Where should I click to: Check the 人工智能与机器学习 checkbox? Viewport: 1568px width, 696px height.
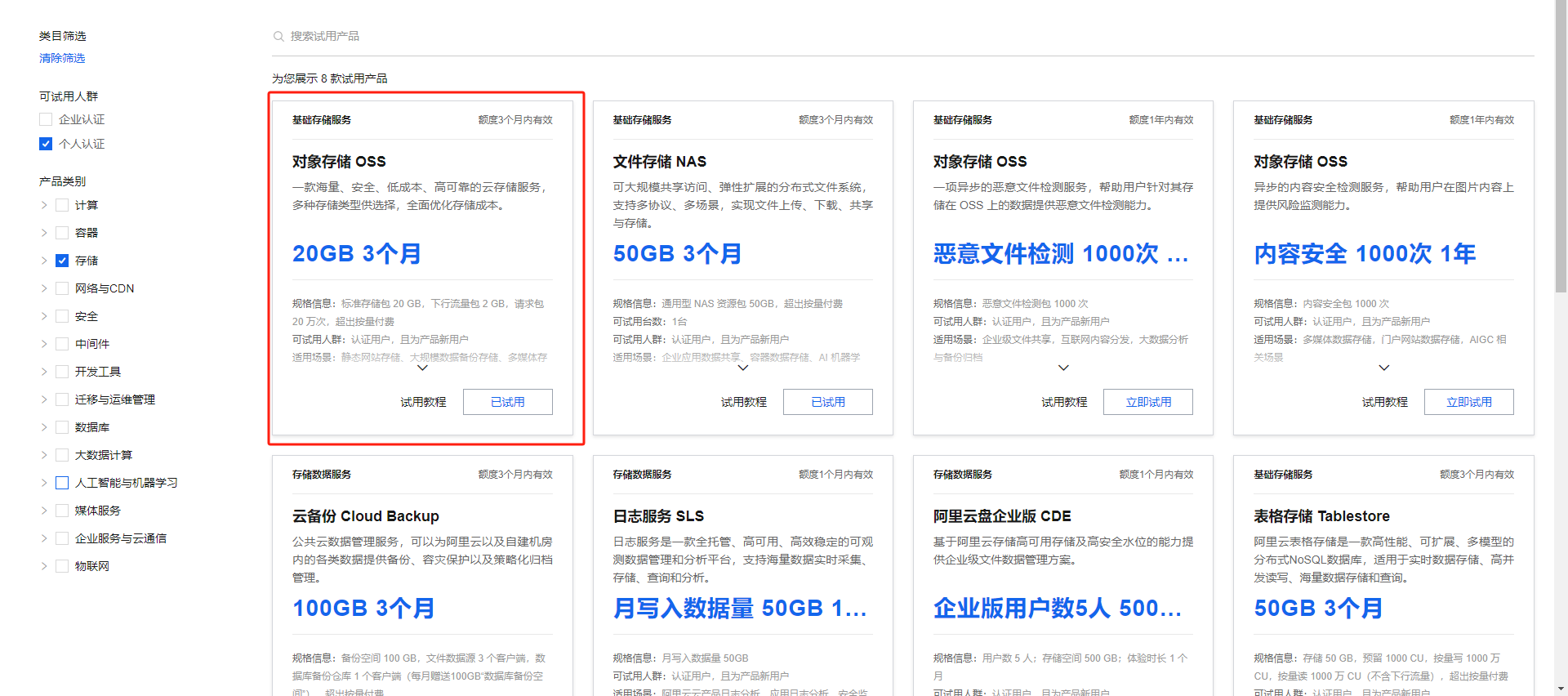(x=62, y=483)
